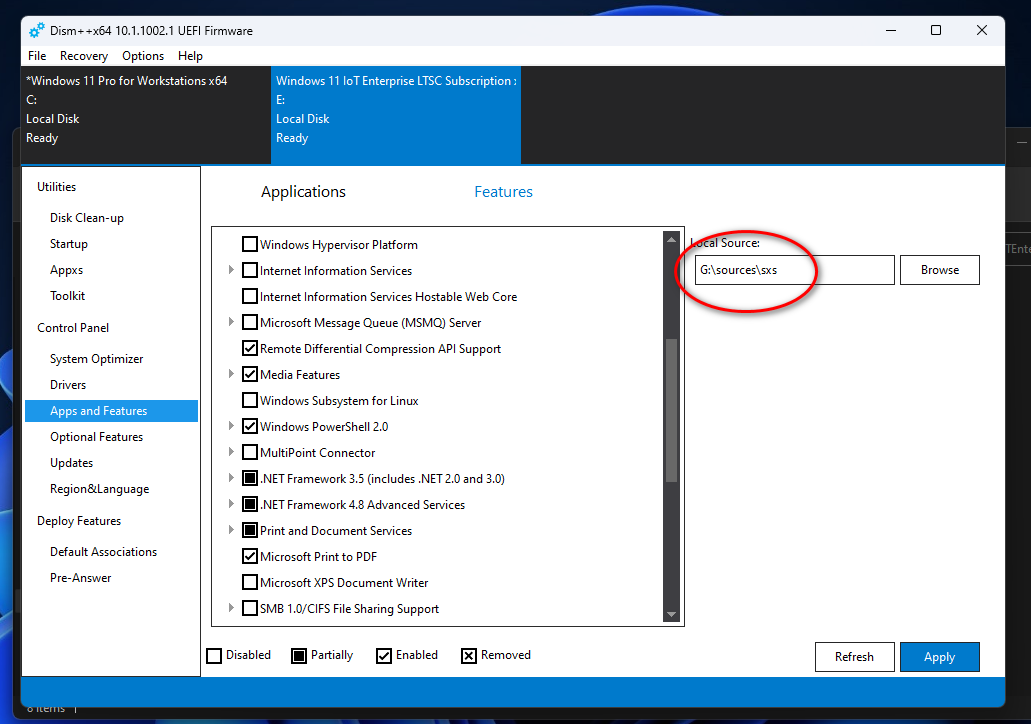Switch to the Features tab

tap(503, 191)
